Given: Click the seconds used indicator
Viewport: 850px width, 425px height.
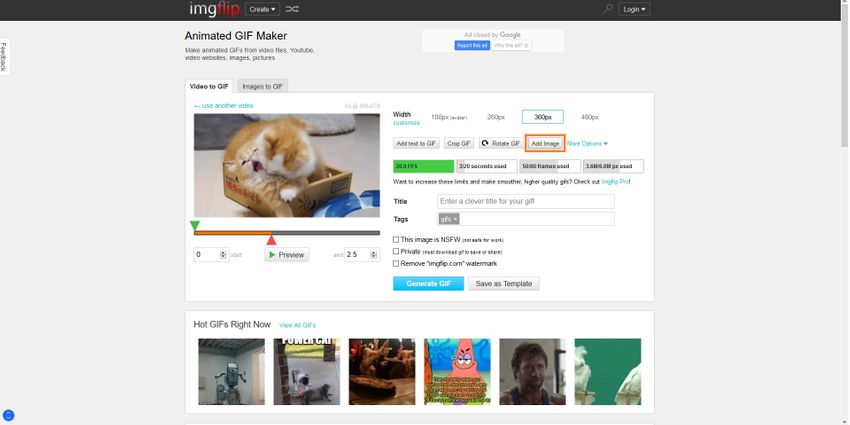Looking at the screenshot, I should pos(487,166).
